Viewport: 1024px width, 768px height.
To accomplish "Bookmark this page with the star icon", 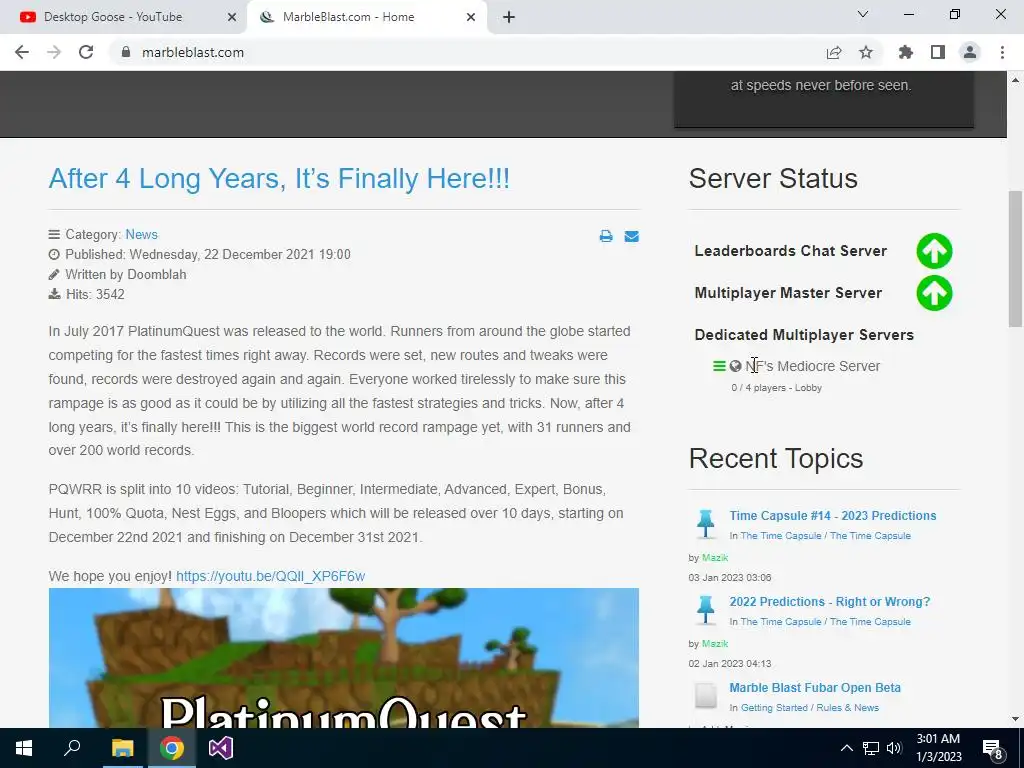I will tap(866, 52).
